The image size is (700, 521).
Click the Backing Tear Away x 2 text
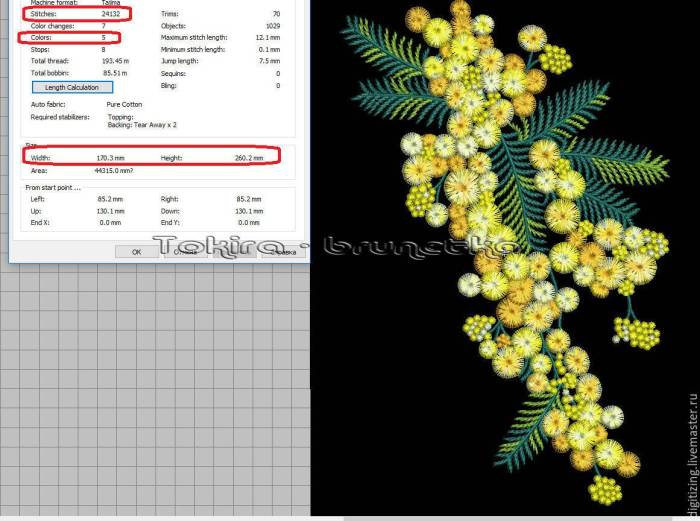(x=140, y=124)
